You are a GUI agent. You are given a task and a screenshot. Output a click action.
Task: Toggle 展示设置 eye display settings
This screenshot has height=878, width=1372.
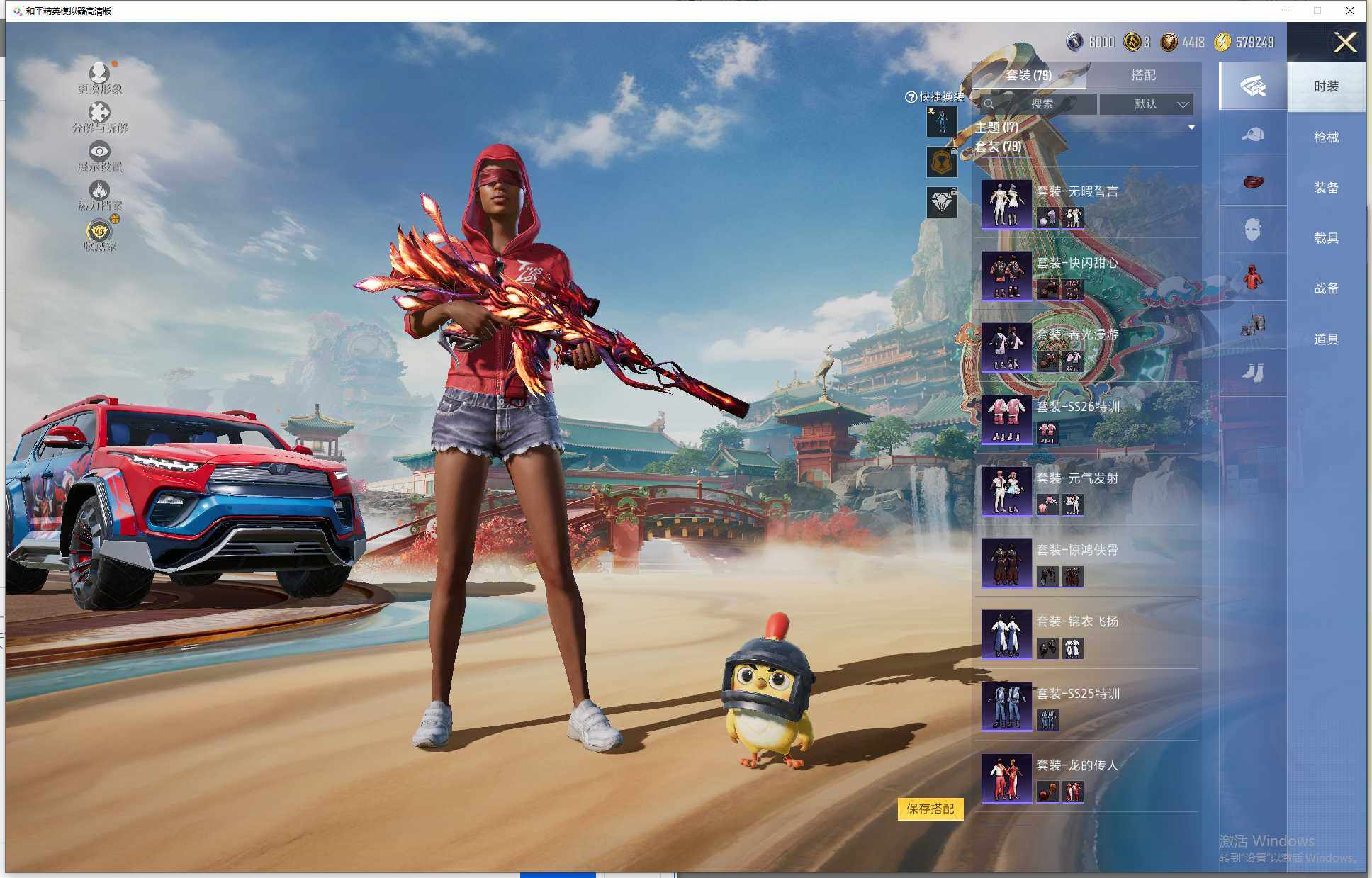click(x=99, y=152)
